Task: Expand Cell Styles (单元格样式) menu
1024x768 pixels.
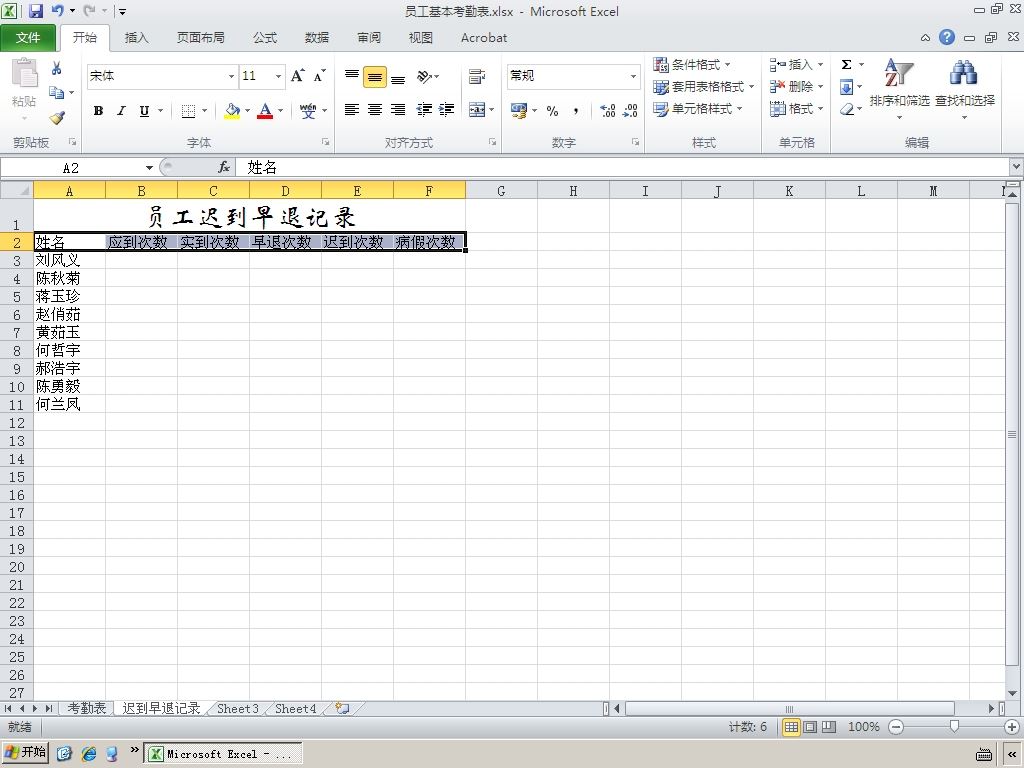Action: click(x=697, y=108)
